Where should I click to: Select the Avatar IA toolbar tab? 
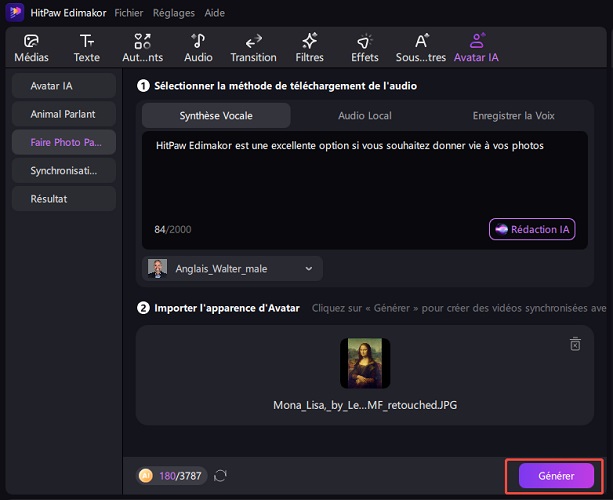pos(476,48)
